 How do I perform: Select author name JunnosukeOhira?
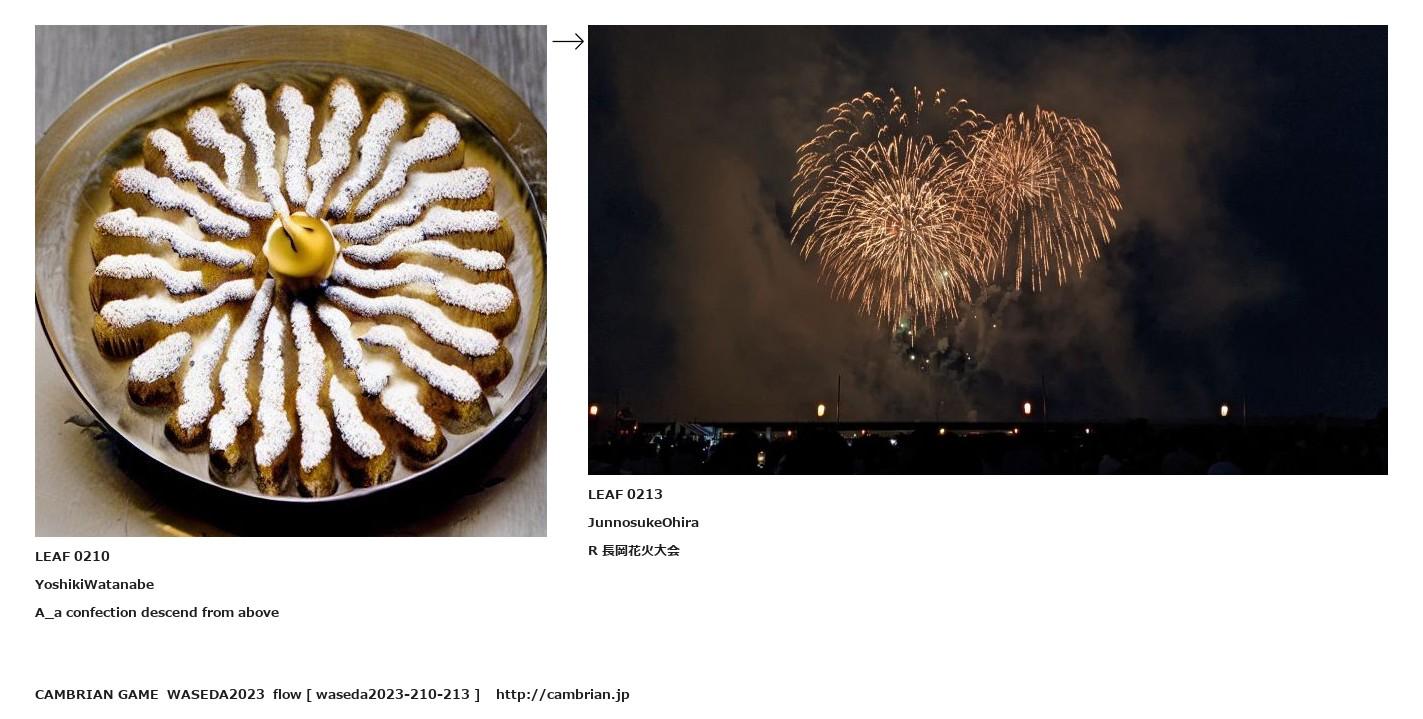tap(643, 522)
